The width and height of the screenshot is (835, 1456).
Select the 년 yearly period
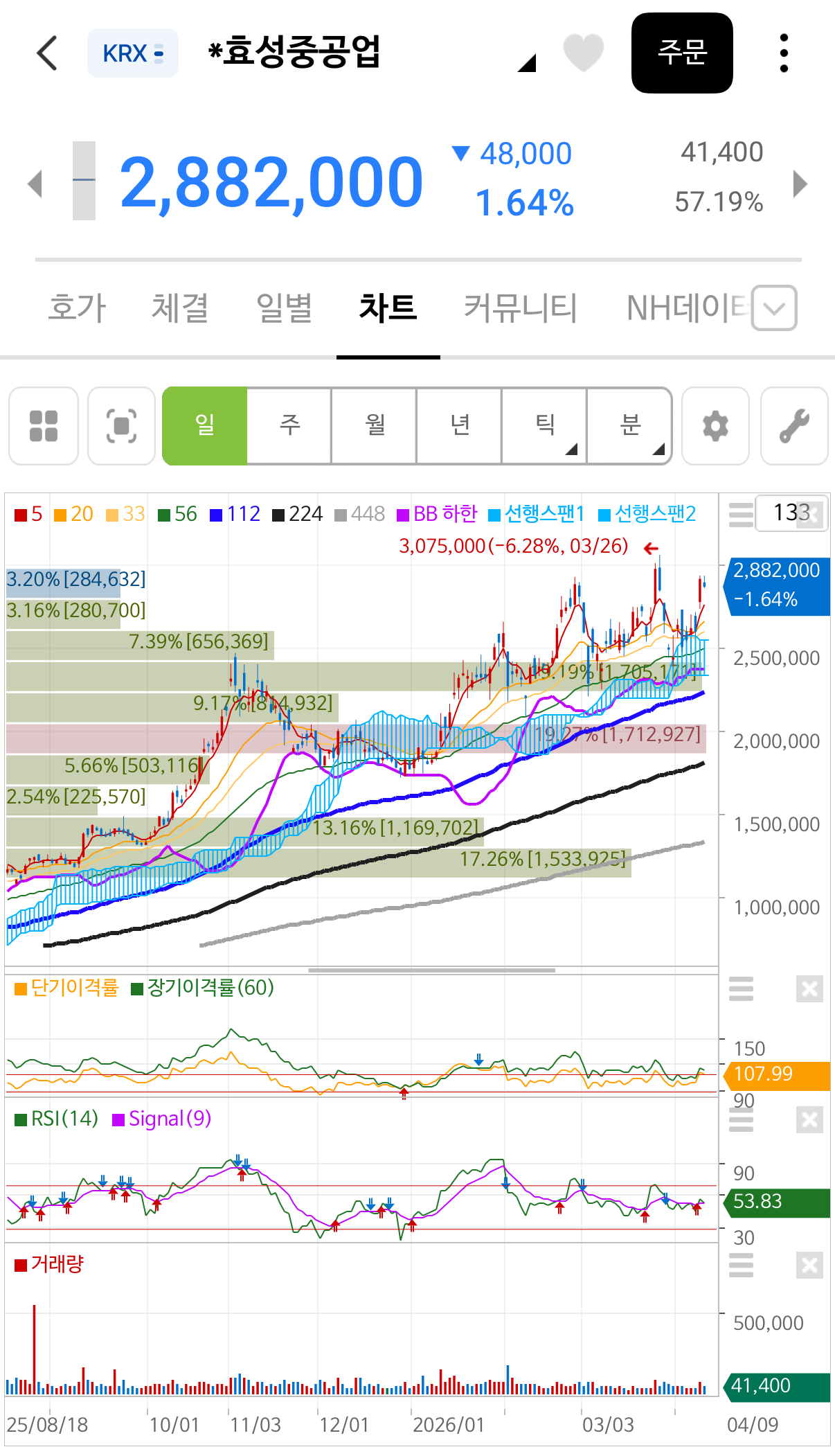click(x=460, y=426)
